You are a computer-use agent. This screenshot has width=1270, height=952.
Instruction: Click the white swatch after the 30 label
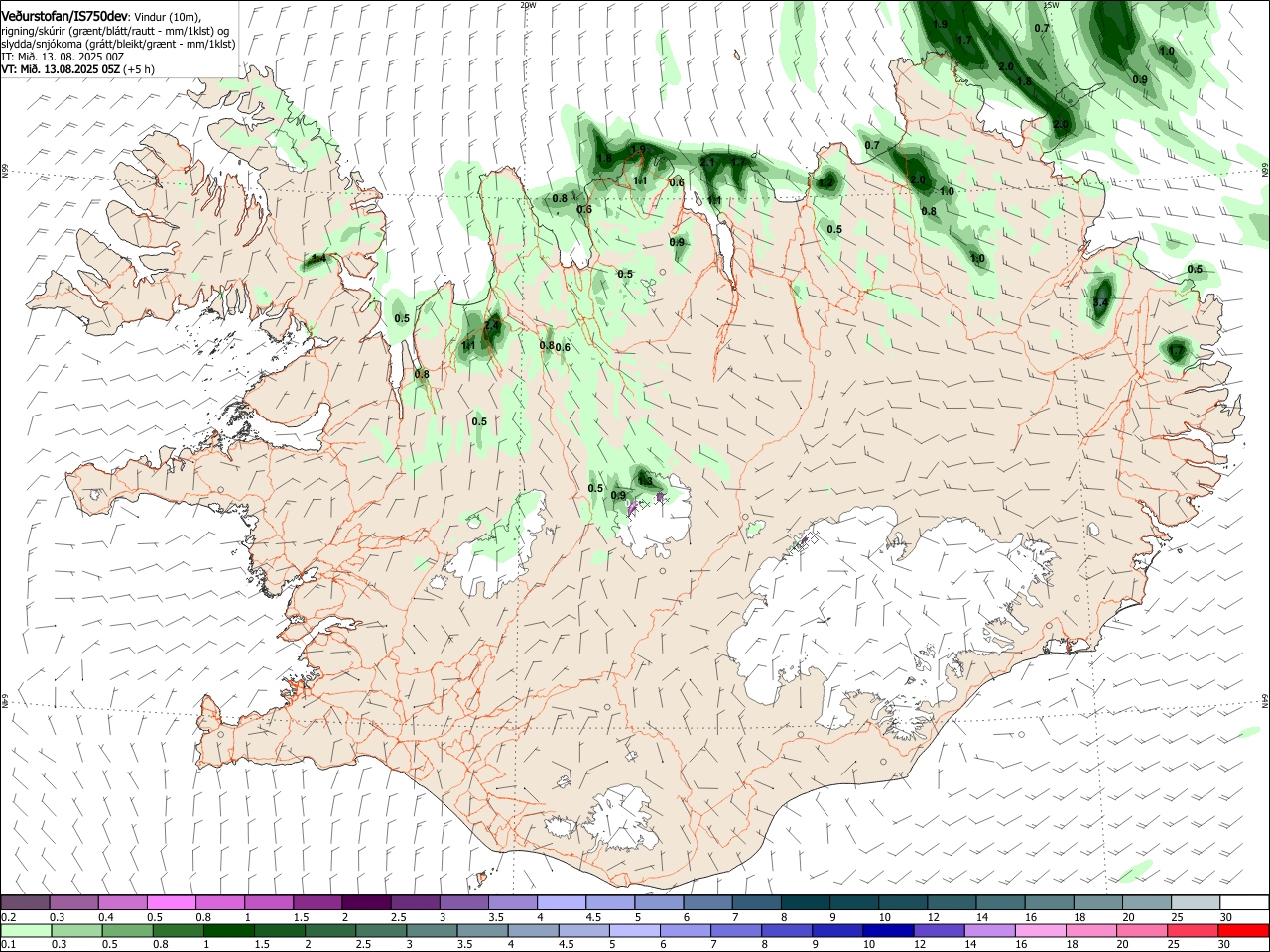tap(1244, 902)
